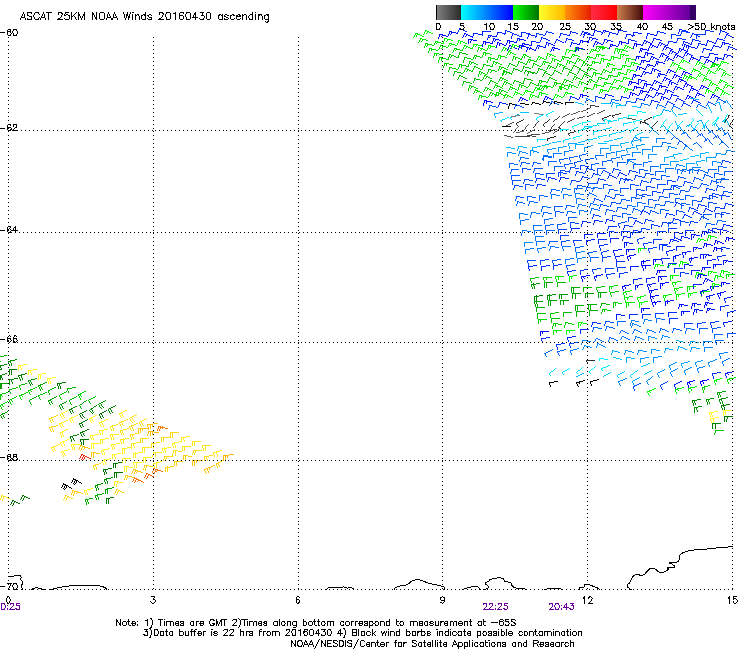Viewport: 740px width, 650px height.
Task: Select the cyan-blue 5-15 knots legend segment
Action: tap(487, 12)
